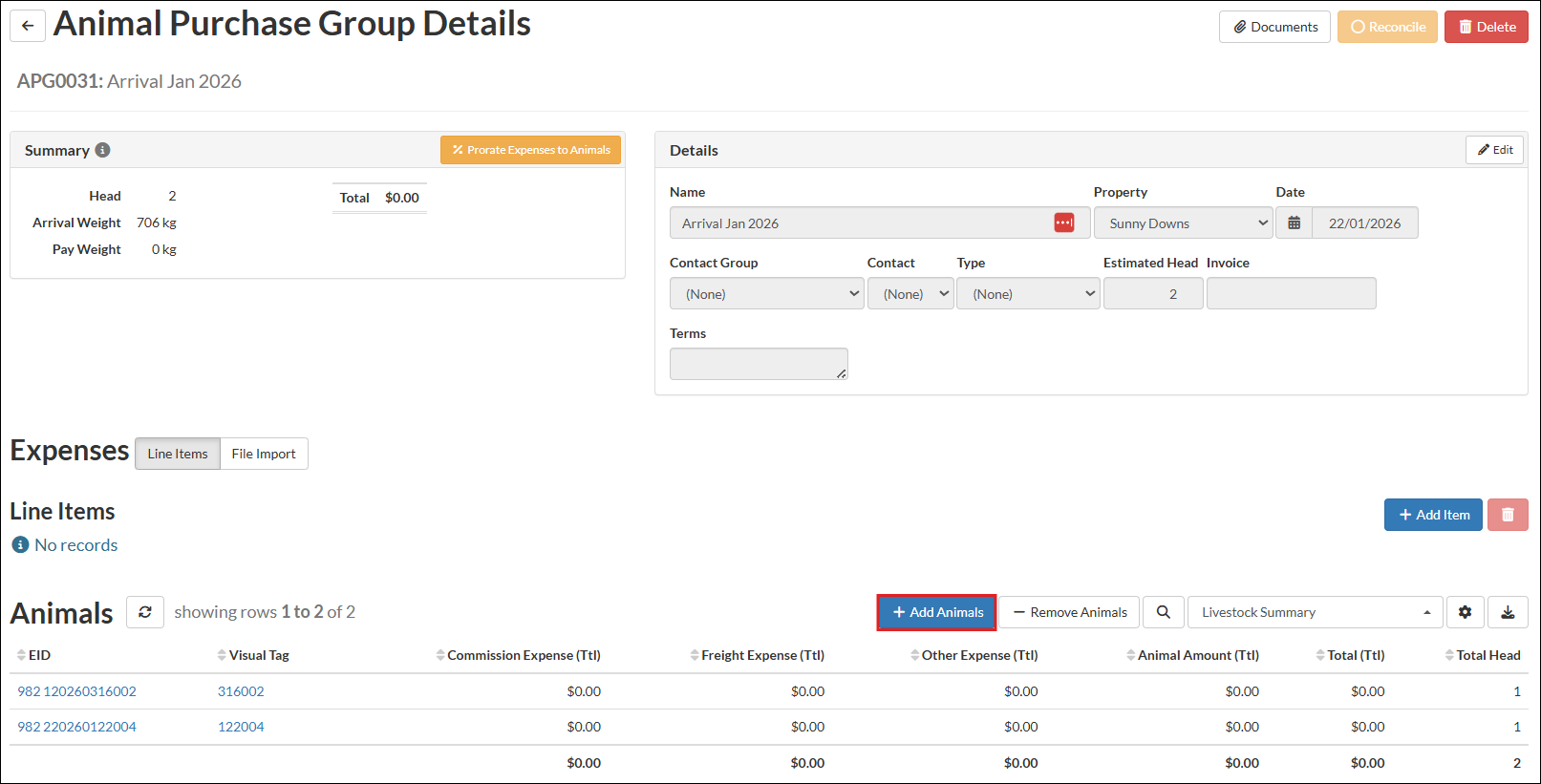Viewport: 1541px width, 784px height.
Task: Click the Animals search magnifier icon
Action: tap(1163, 612)
